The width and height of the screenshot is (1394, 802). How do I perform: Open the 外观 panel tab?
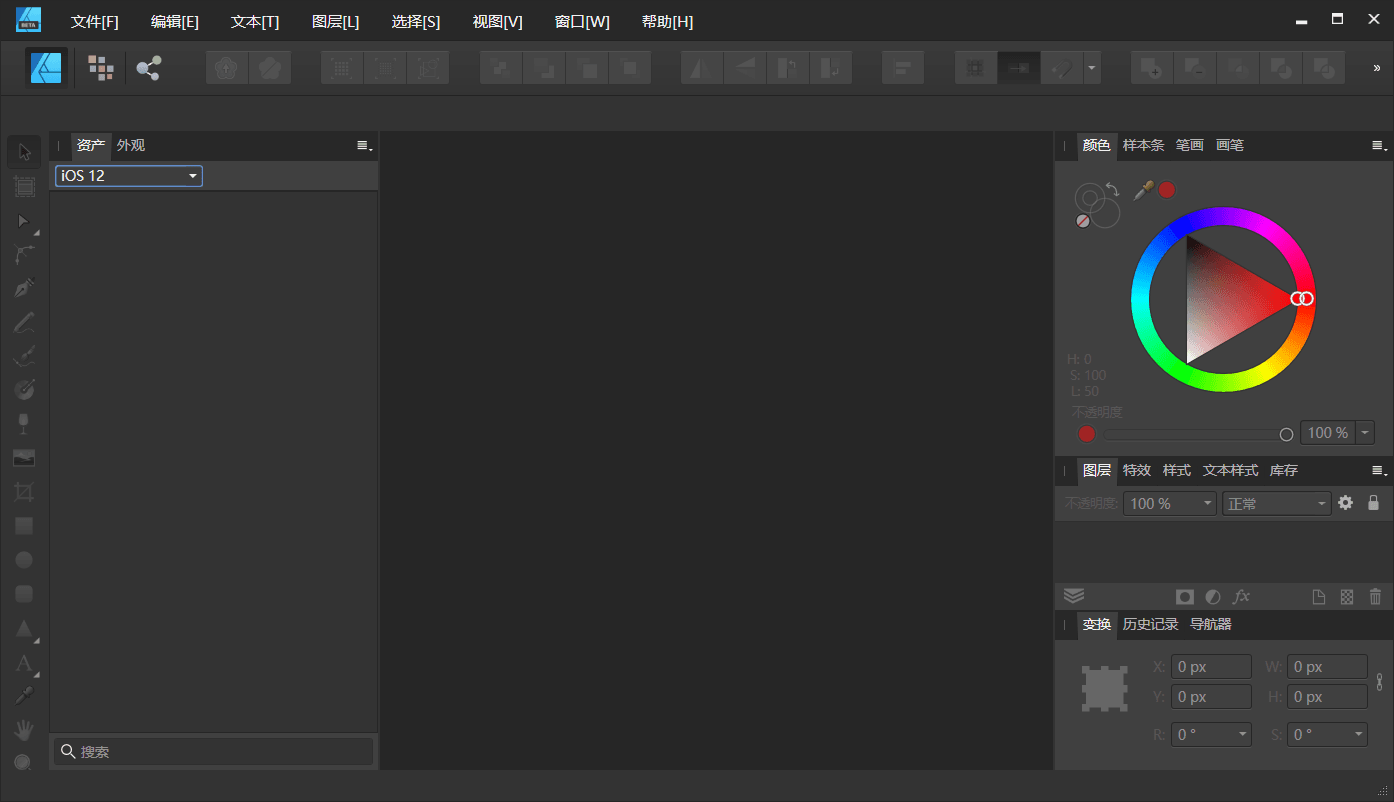[x=131, y=145]
